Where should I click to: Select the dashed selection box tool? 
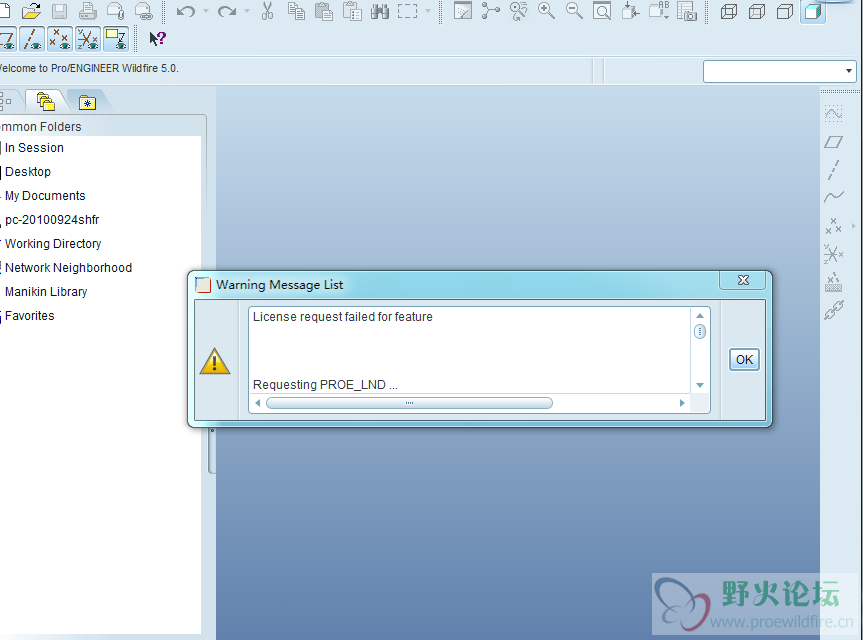[407, 10]
